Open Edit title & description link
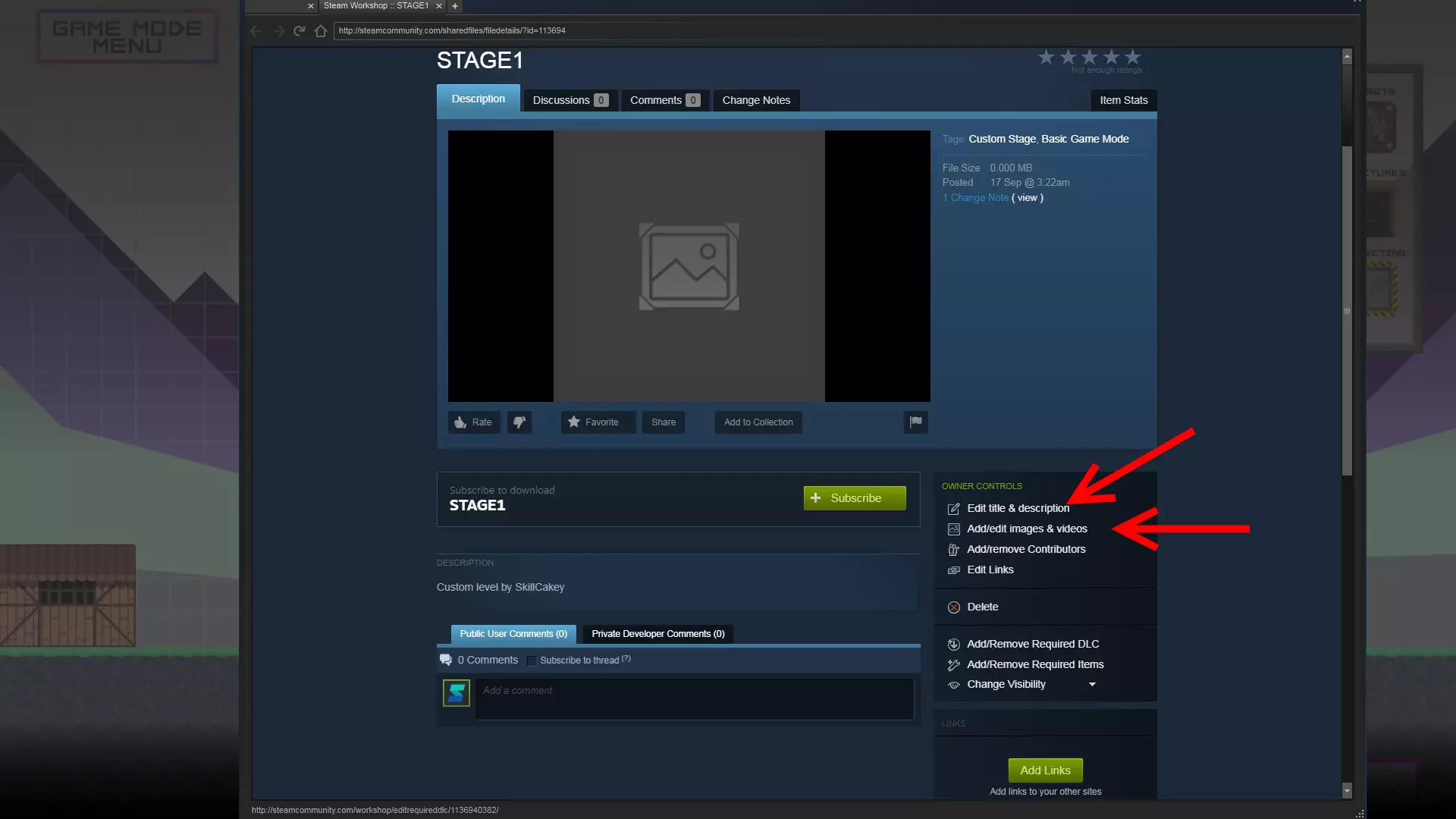Screen dimensions: 1456x819 point(1017,508)
